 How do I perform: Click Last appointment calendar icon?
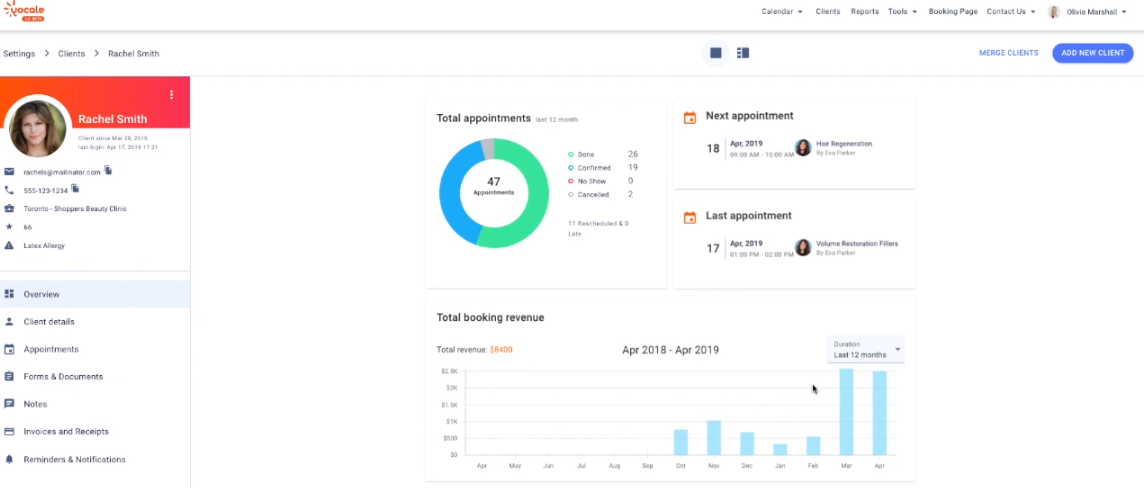(x=689, y=217)
